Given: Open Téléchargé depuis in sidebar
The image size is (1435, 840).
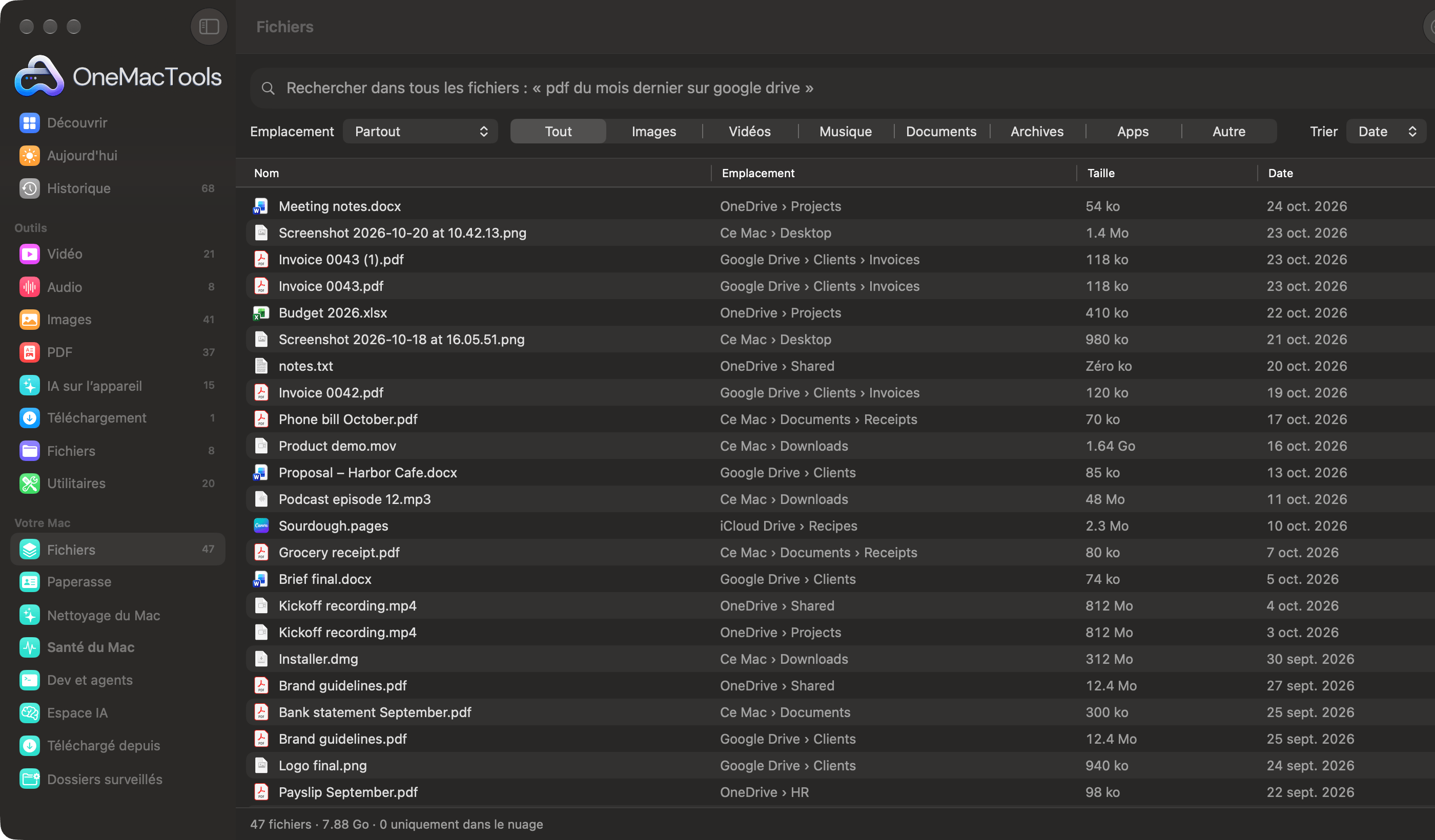Looking at the screenshot, I should click(x=117, y=746).
